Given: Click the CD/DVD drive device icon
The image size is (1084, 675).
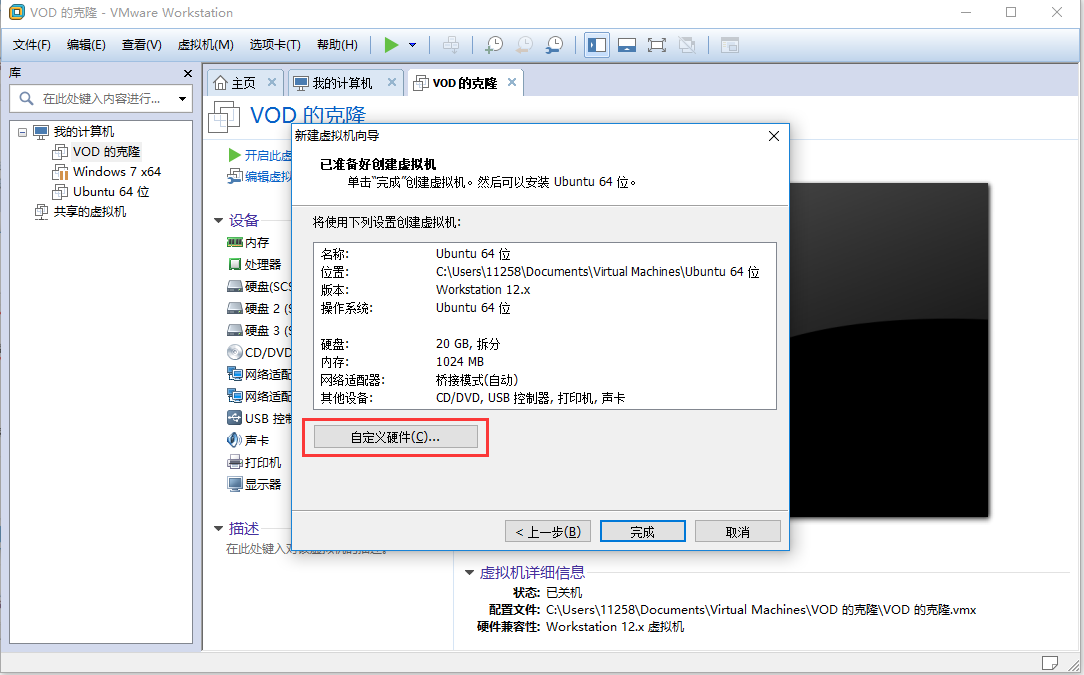Looking at the screenshot, I should [235, 353].
